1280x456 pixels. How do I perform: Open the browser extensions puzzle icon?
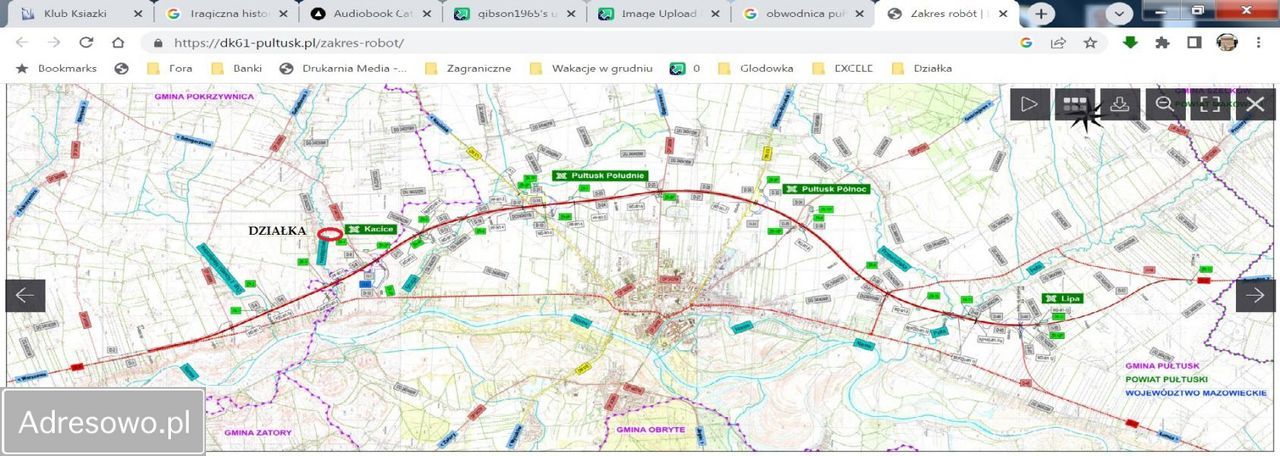click(1162, 43)
